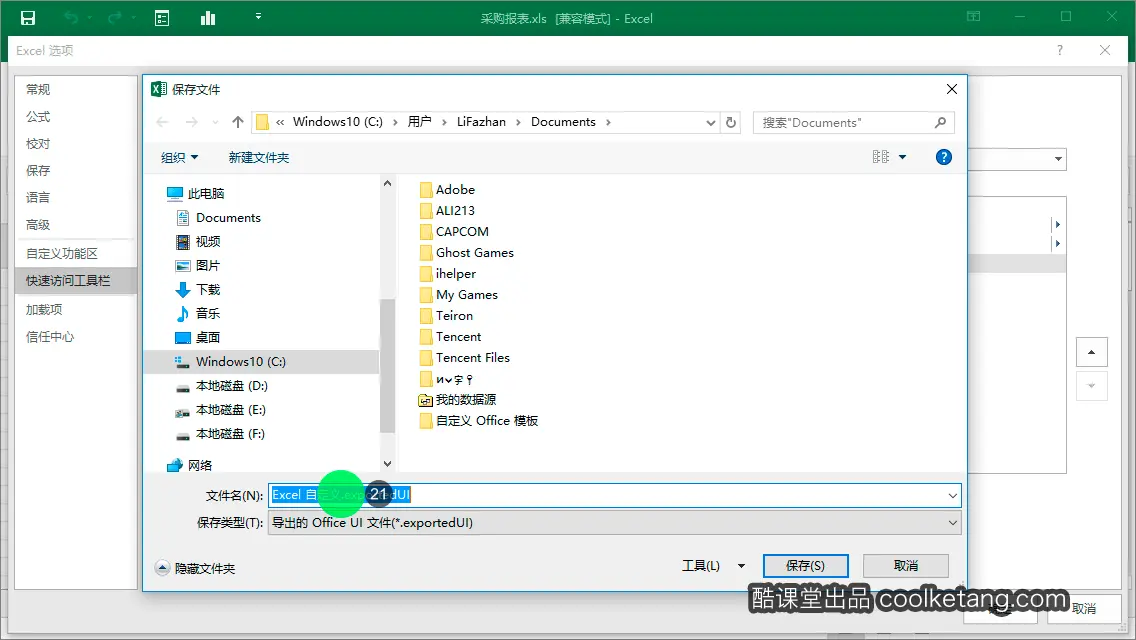Click the help question mark in Excel Options
Screen dimensions: 1136x640
point(1060,50)
